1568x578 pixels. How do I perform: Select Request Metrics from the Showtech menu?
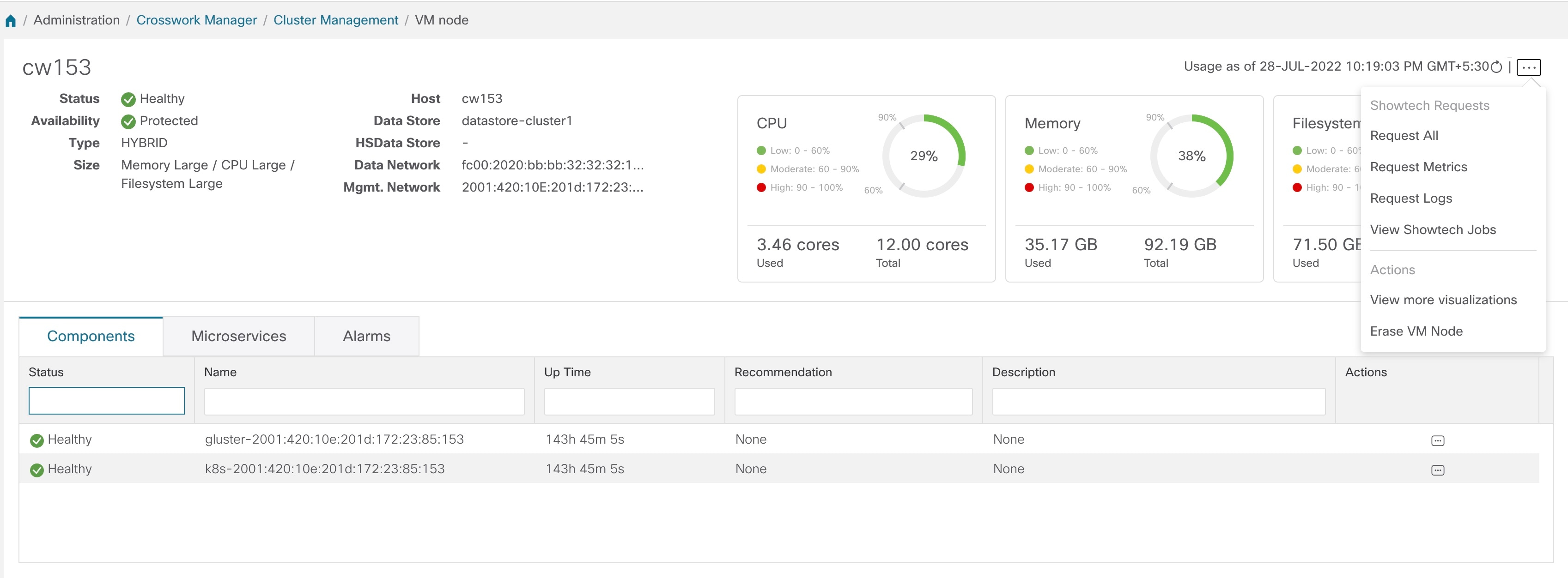(x=1418, y=167)
